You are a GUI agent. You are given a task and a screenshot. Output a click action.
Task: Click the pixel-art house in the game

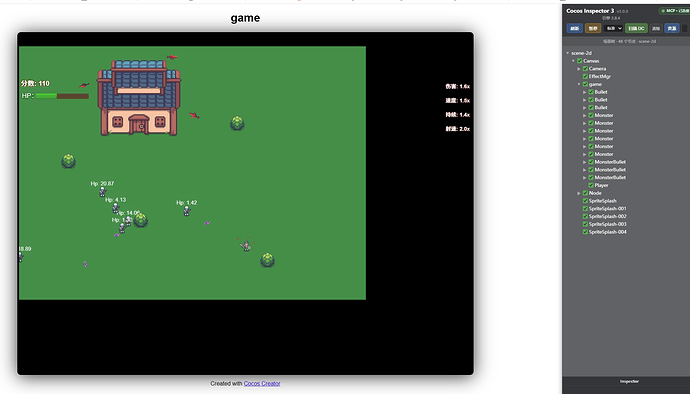pos(139,97)
